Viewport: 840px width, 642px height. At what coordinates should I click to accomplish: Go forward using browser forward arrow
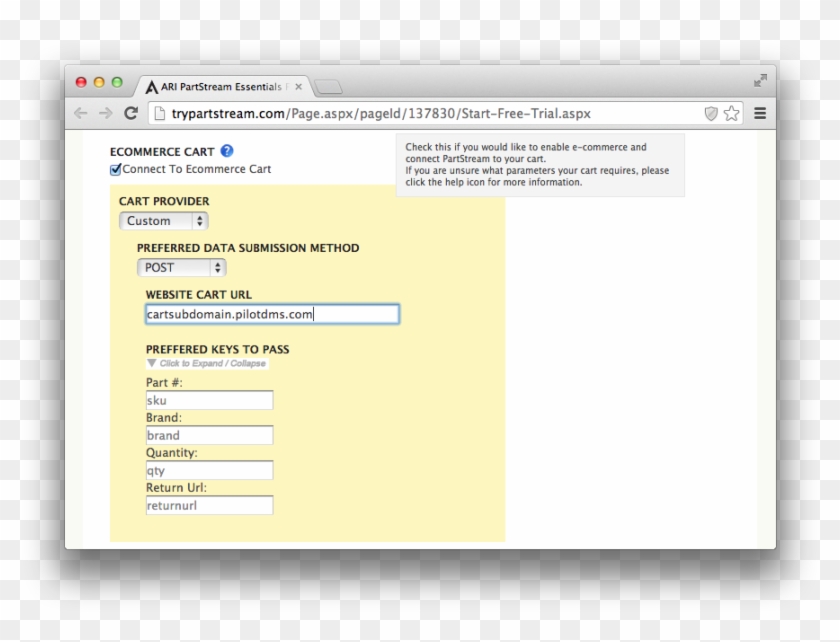pyautogui.click(x=106, y=113)
